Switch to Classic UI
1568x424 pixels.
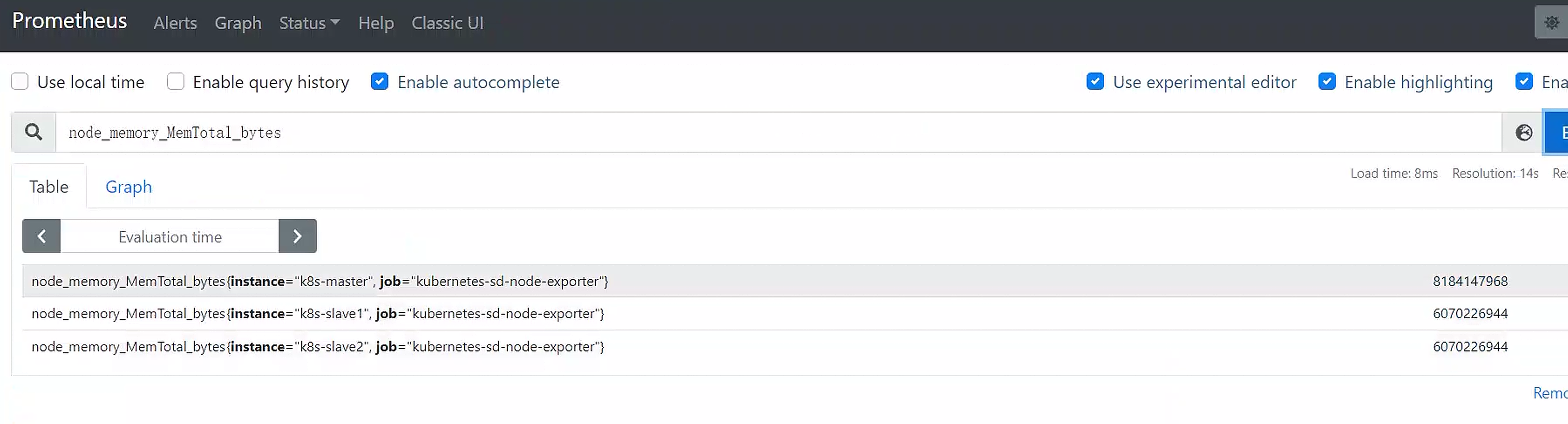point(447,23)
